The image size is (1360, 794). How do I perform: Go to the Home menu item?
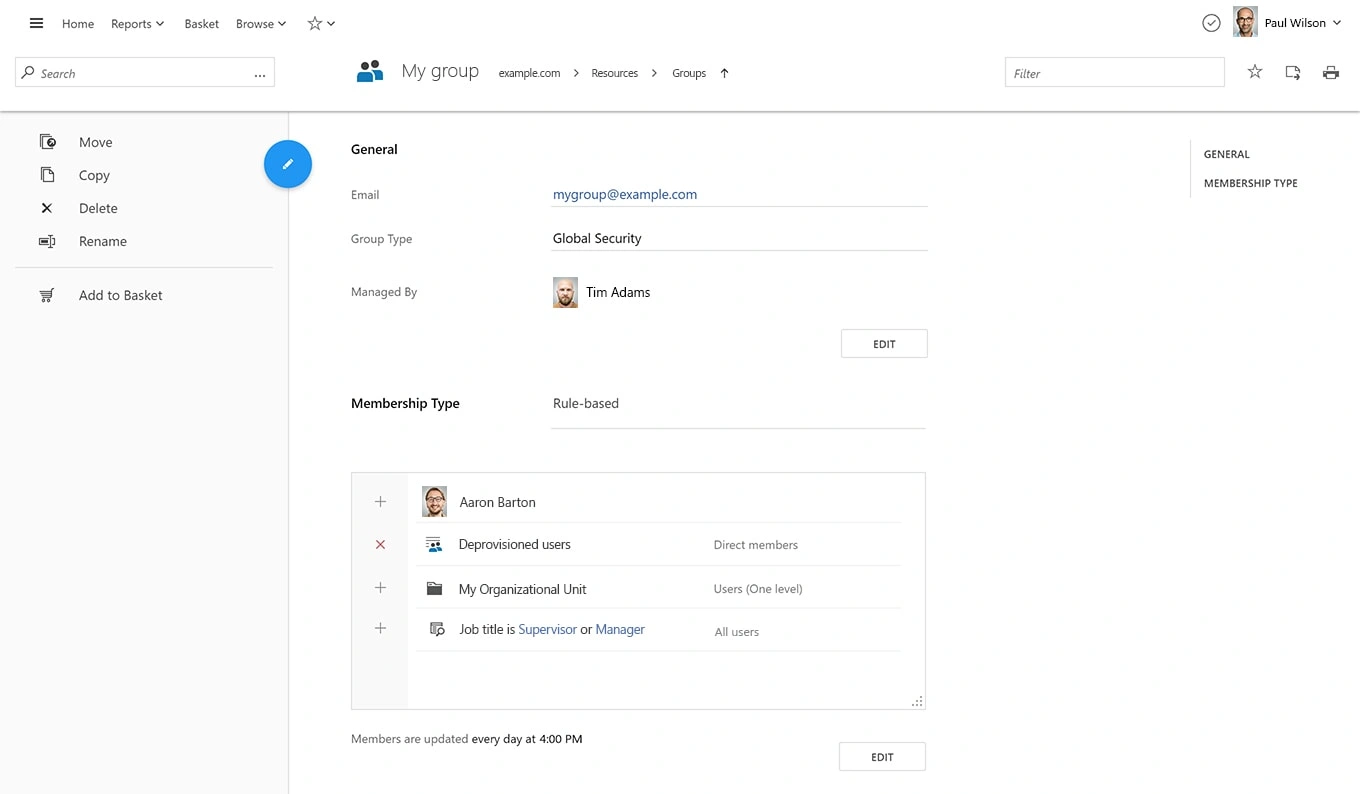coord(78,24)
